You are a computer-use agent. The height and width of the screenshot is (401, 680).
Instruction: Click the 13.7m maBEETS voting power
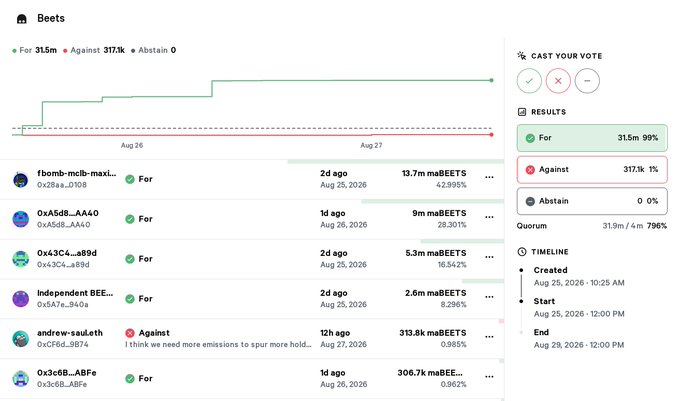tap(434, 173)
